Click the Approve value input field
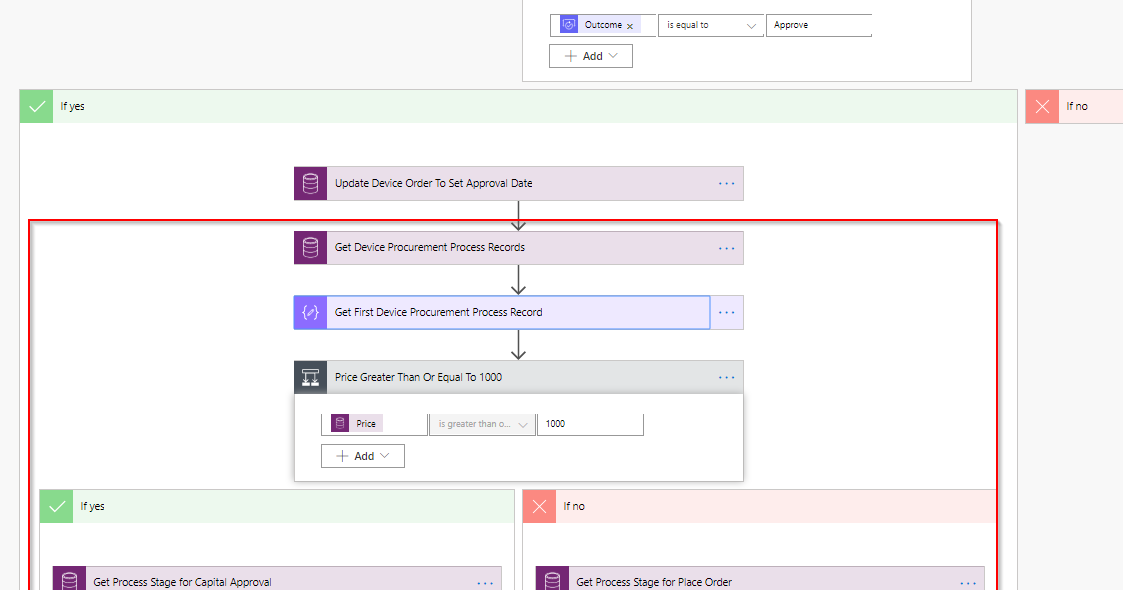Image resolution: width=1123 pixels, height=590 pixels. (x=818, y=24)
